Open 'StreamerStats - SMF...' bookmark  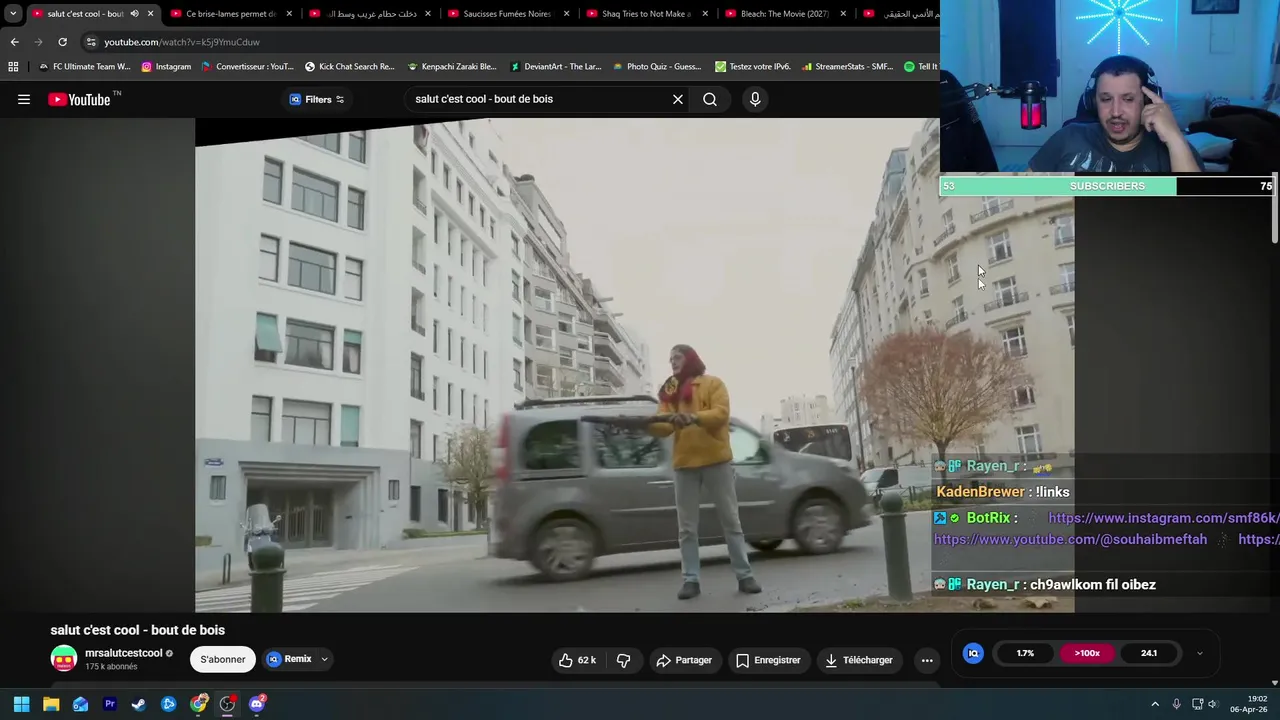coord(846,67)
